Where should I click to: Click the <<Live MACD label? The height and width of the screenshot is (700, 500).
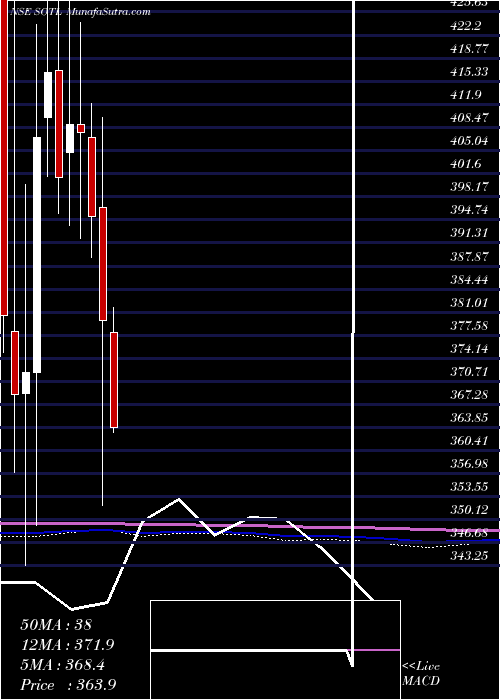coord(421,674)
